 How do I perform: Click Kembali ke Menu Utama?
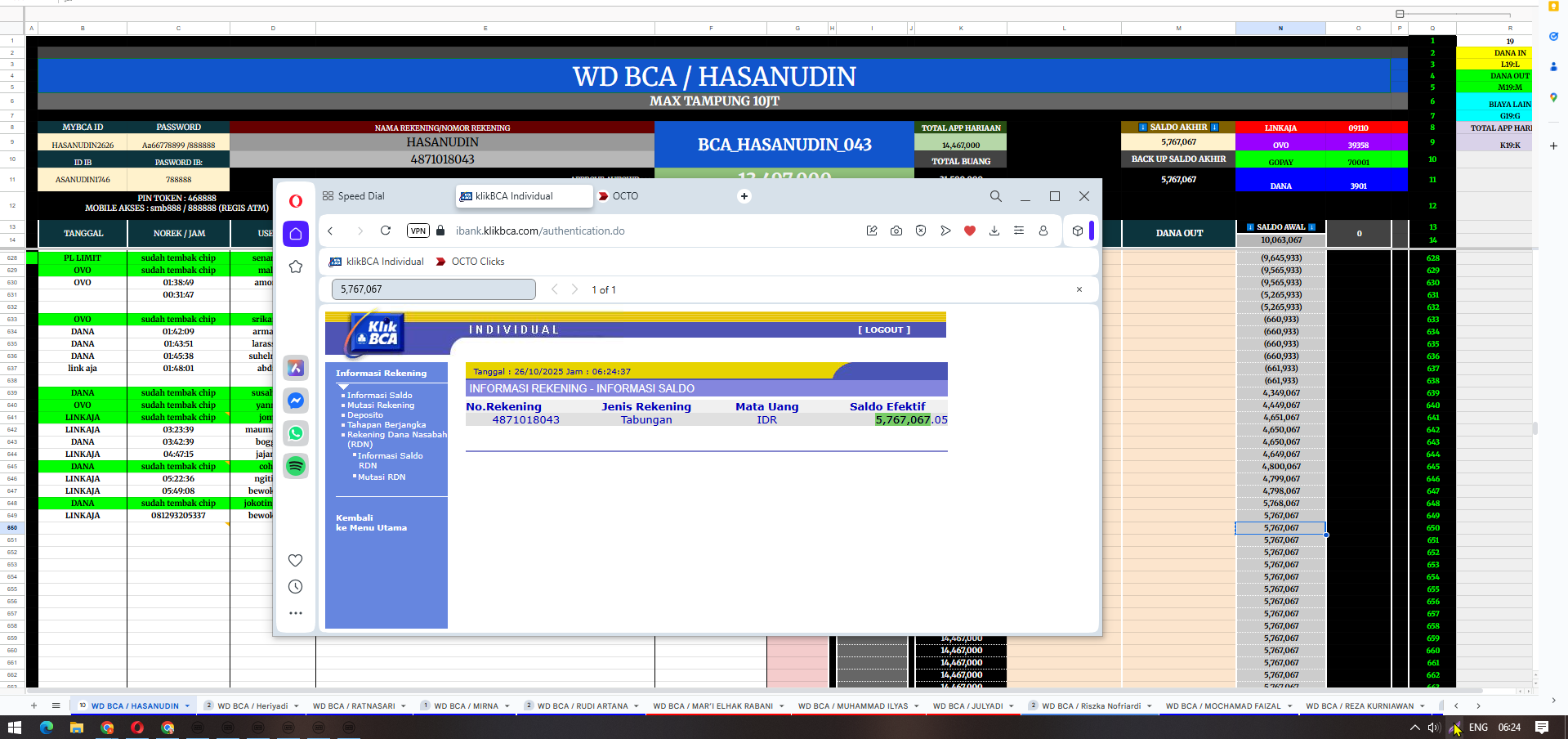click(x=371, y=523)
